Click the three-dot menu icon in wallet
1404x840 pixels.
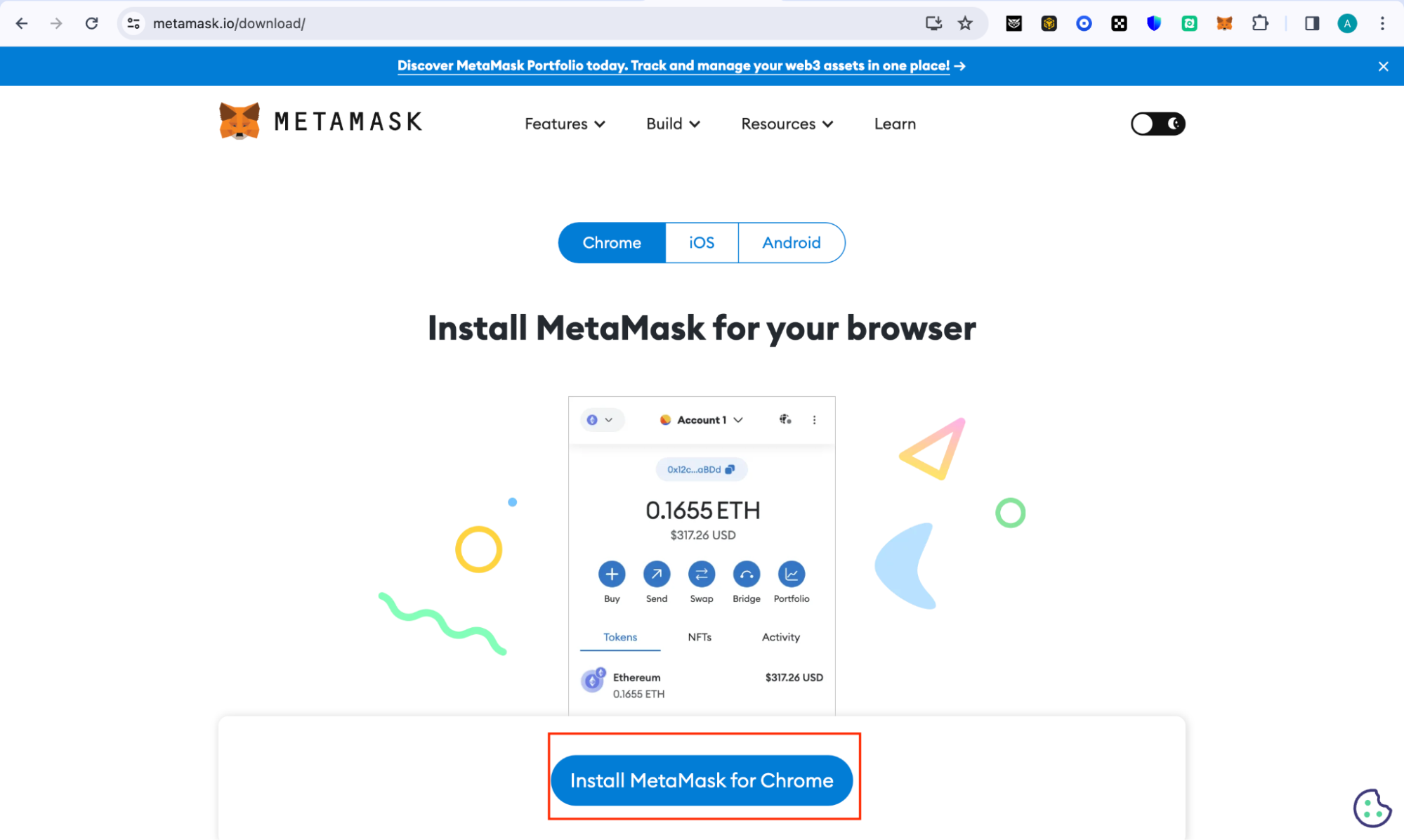(x=817, y=420)
